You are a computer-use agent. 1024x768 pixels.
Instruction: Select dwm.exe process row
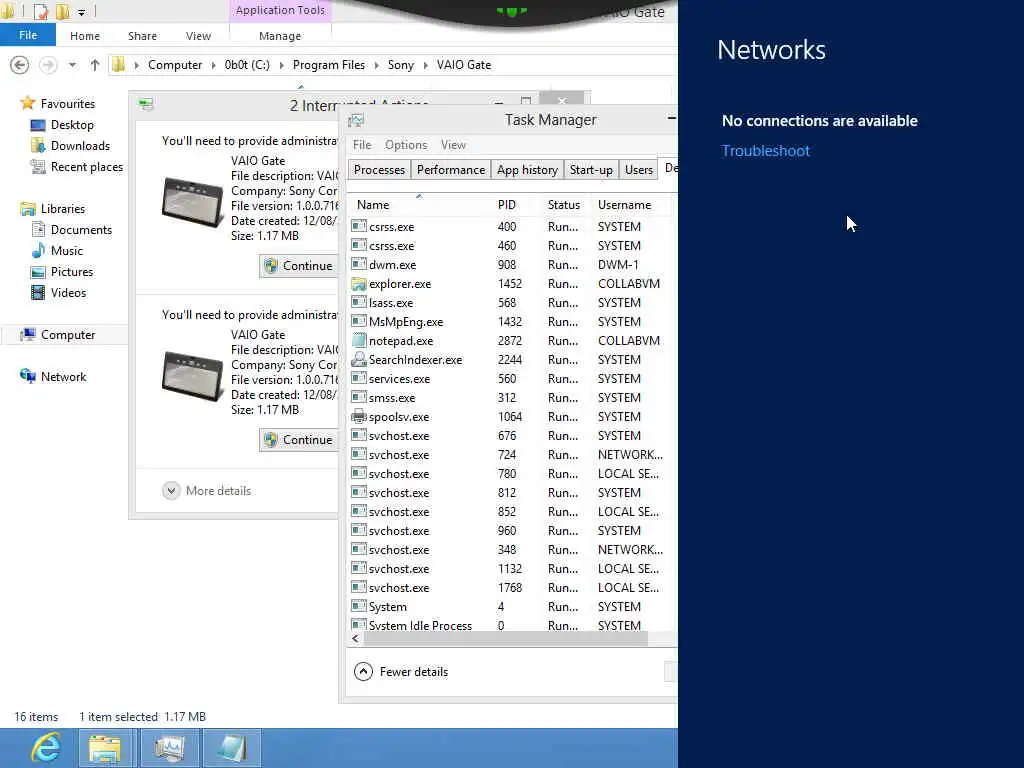point(512,264)
